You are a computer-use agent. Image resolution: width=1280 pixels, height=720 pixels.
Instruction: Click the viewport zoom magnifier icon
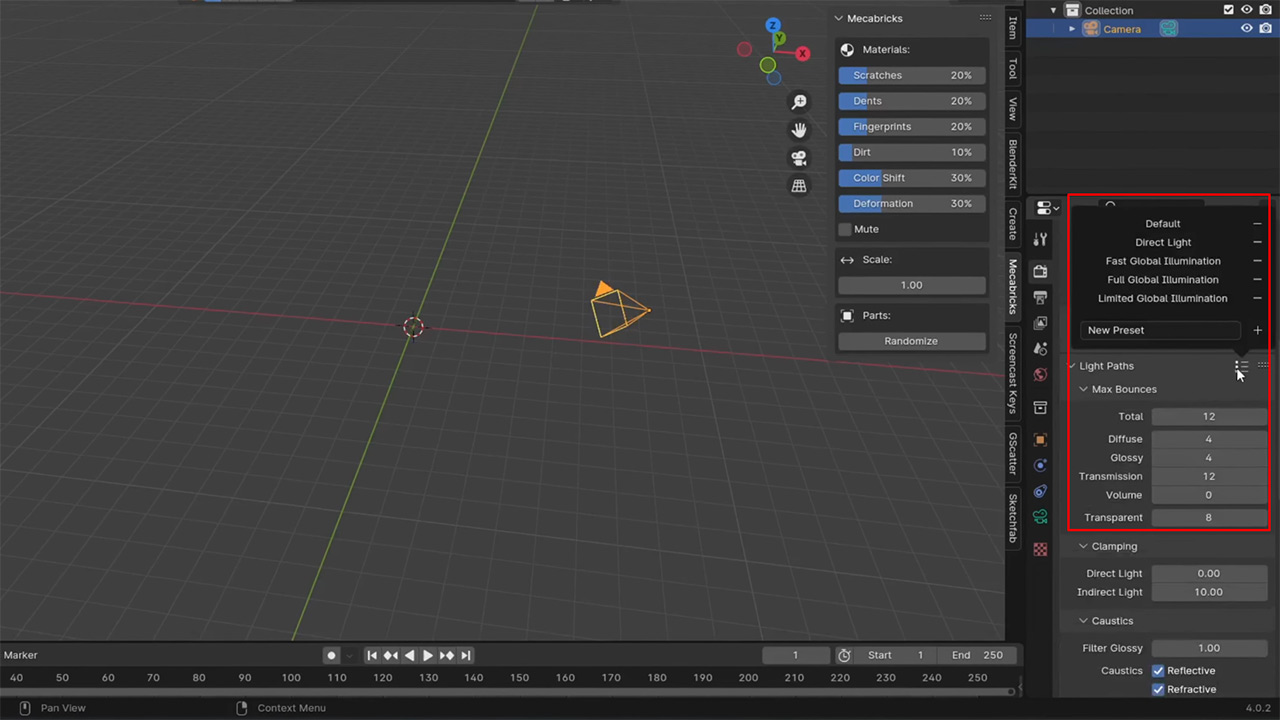[799, 101]
